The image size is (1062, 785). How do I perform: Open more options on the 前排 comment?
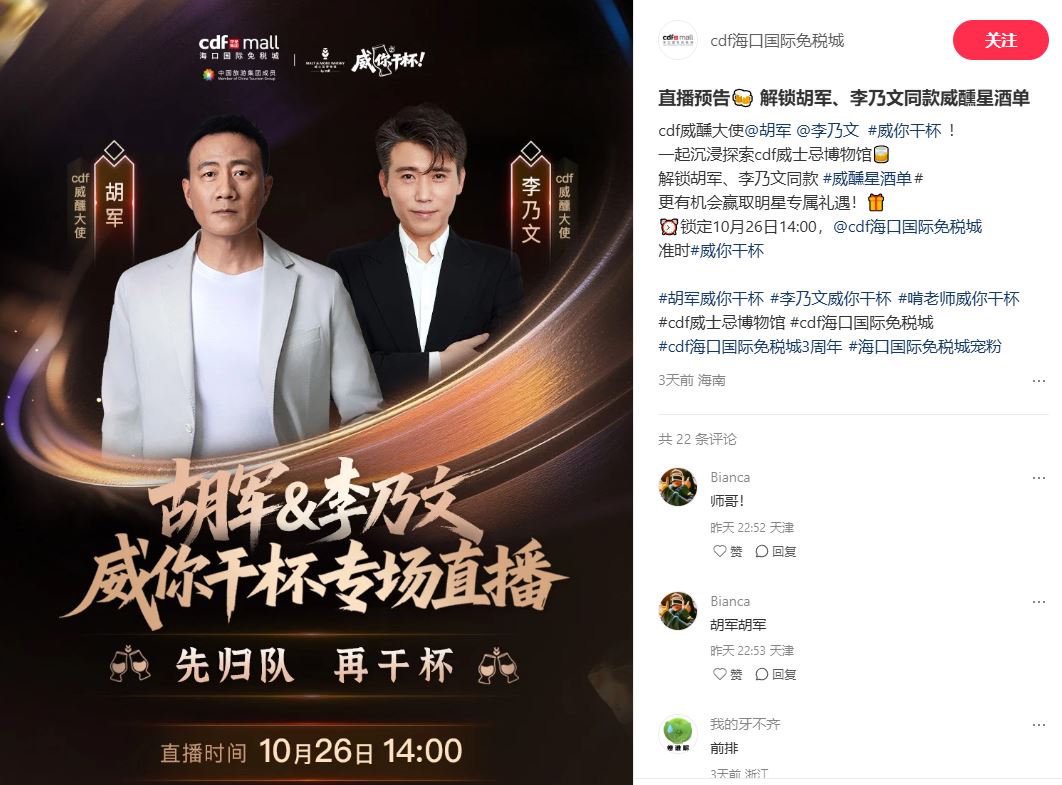tap(1038, 725)
